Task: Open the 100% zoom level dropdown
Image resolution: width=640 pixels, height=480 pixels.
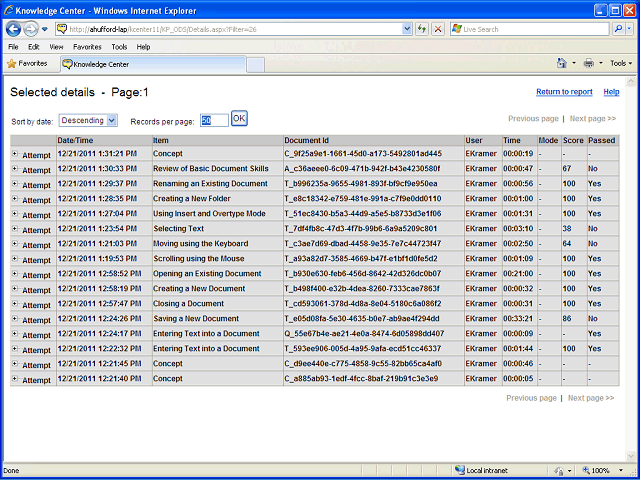Action: click(x=621, y=471)
